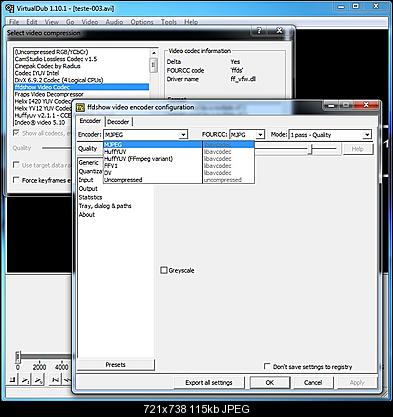Image resolution: width=393 pixels, height=417 pixels.
Task: Collapse the Encoder combo box arrow
Action: [x=183, y=135]
